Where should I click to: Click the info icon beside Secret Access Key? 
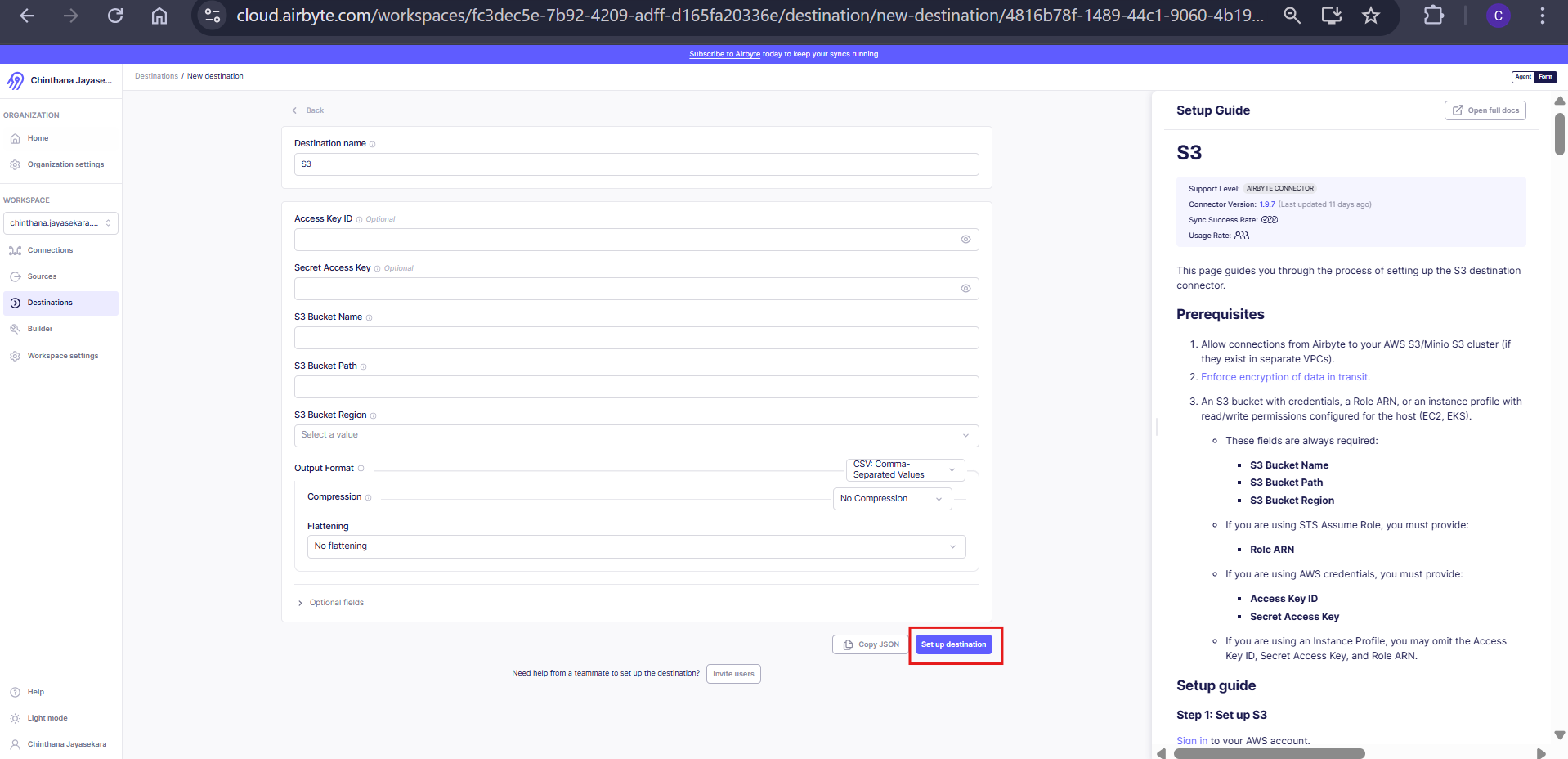(377, 268)
